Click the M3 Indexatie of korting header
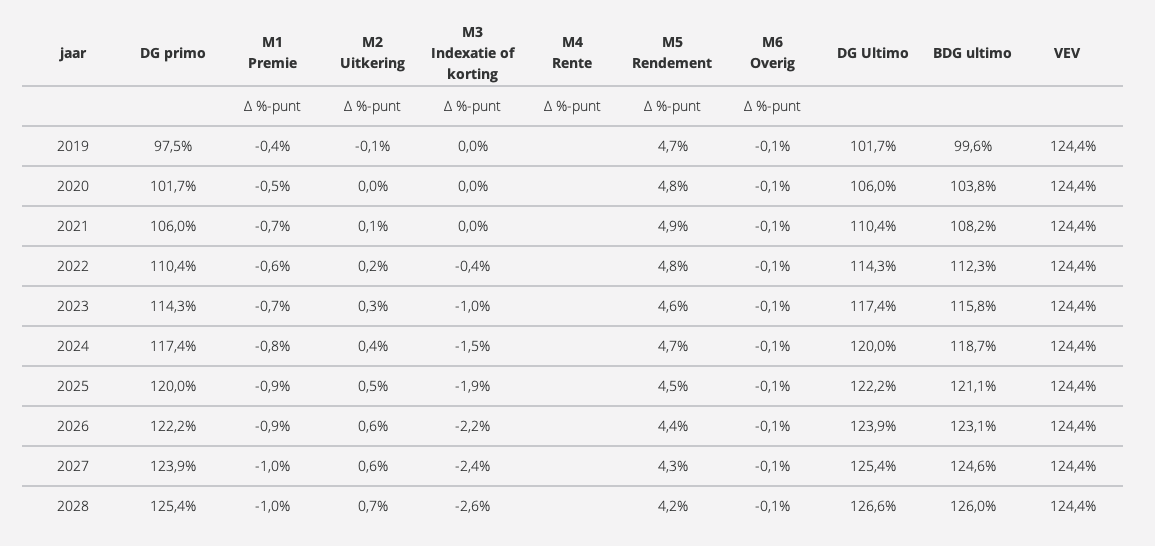 (x=472, y=53)
